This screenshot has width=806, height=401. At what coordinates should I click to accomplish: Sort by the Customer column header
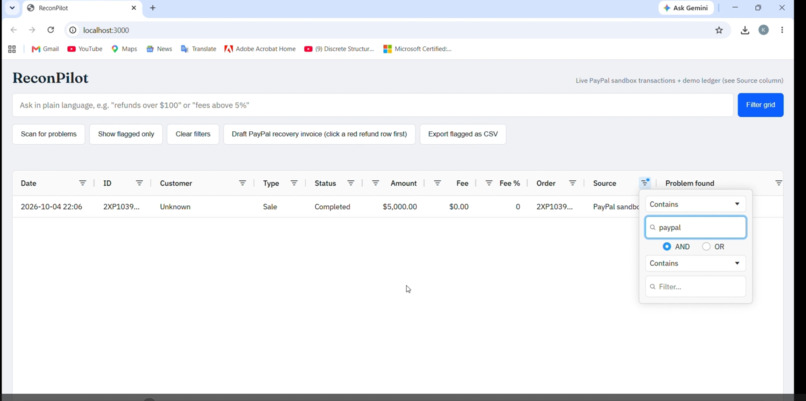pos(176,183)
